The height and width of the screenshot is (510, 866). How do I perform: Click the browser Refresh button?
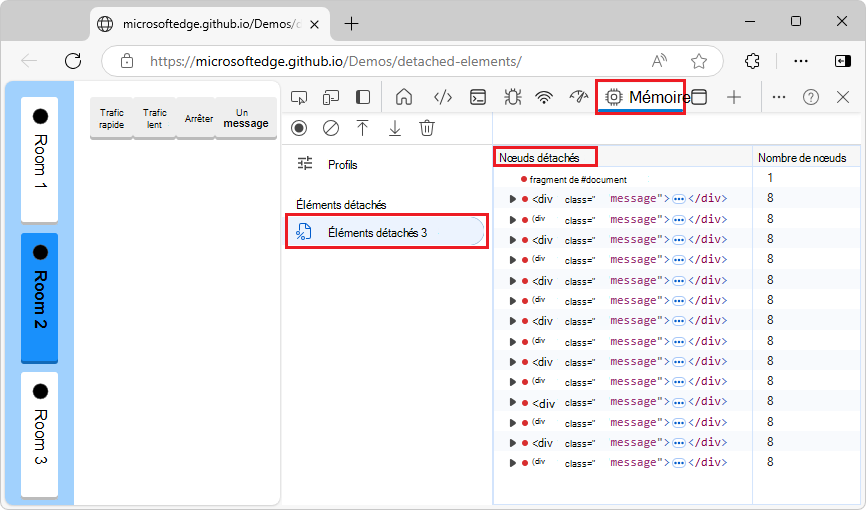tap(73, 61)
